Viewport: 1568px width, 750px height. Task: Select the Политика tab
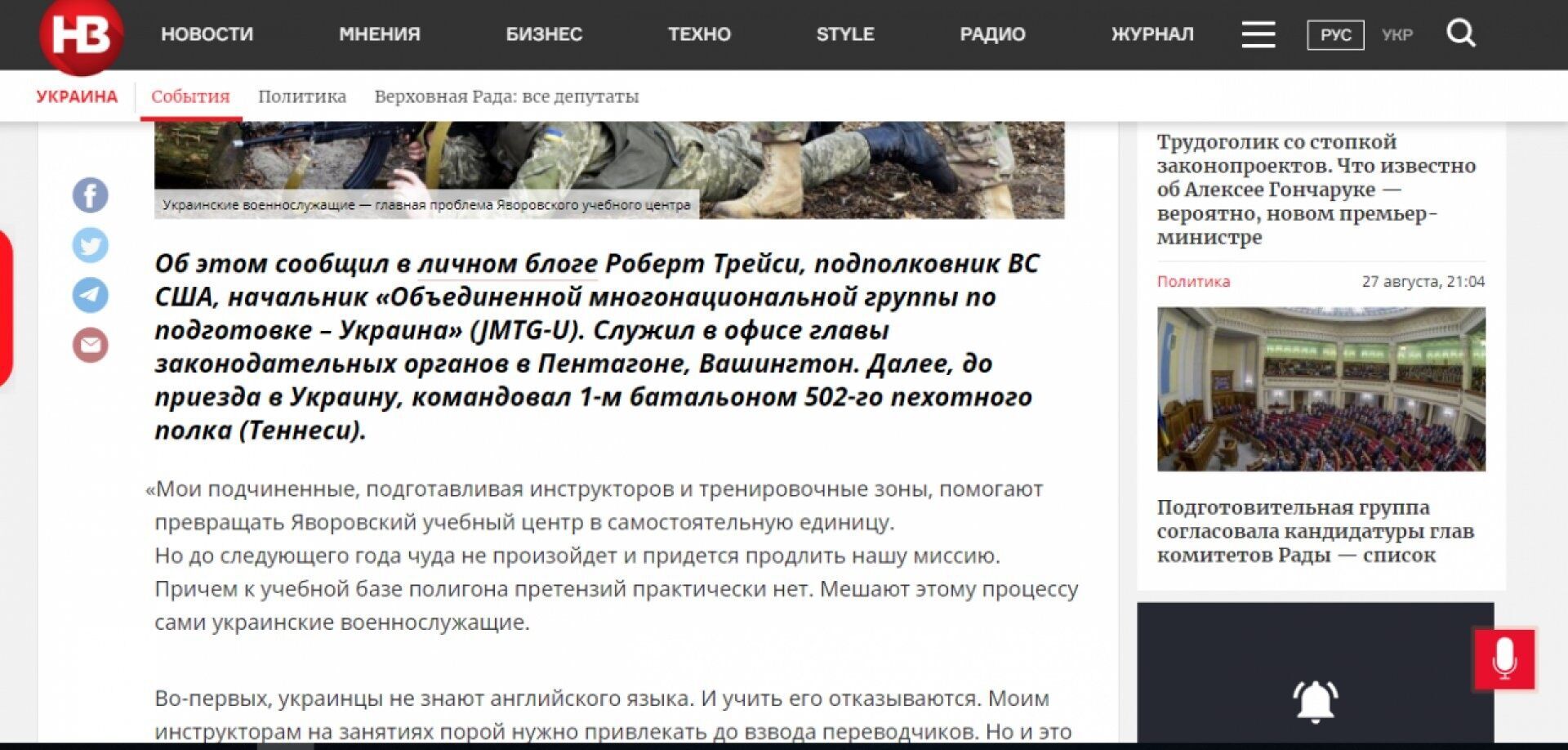tap(302, 96)
